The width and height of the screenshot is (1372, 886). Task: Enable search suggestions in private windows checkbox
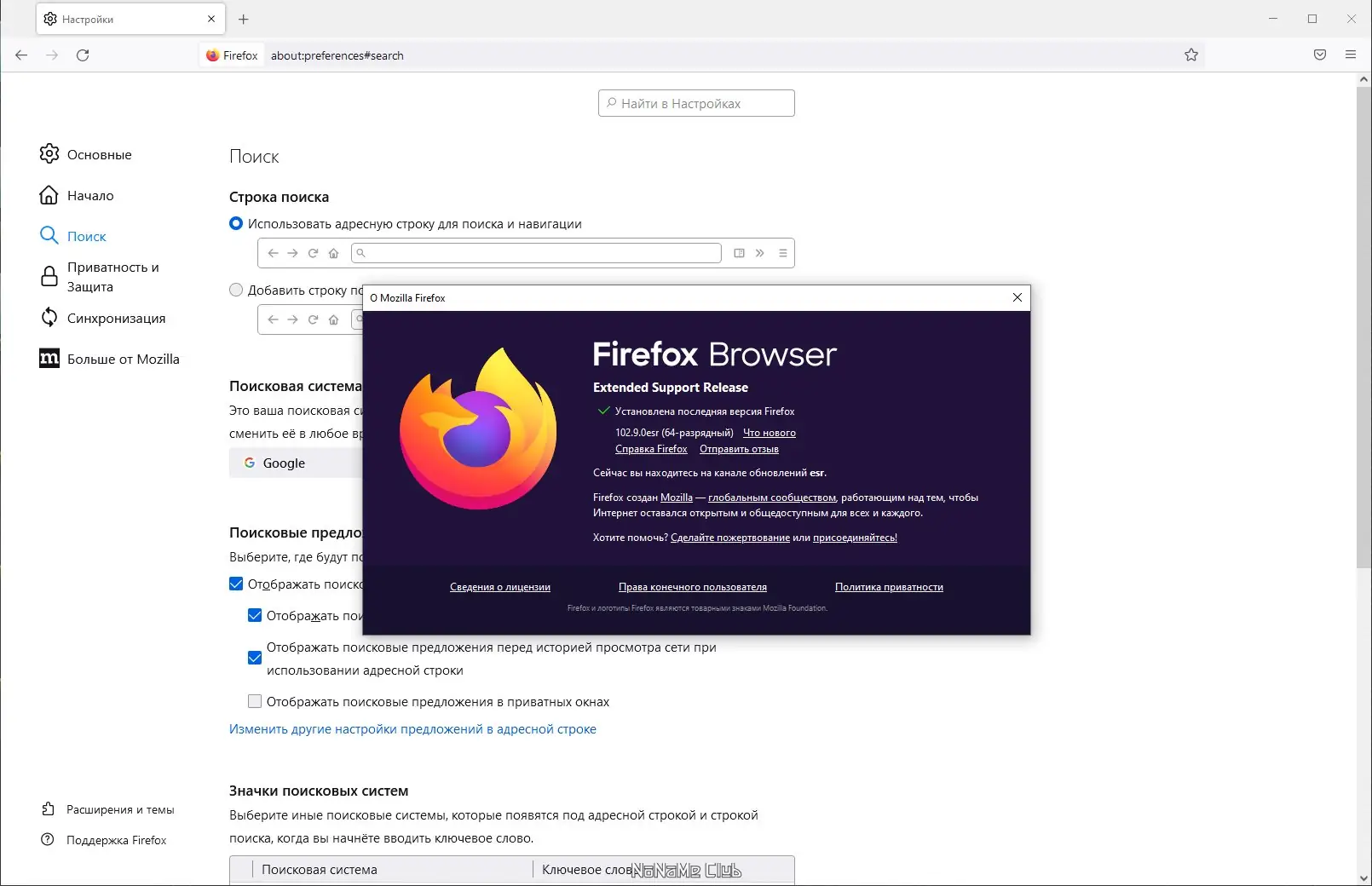coord(255,701)
